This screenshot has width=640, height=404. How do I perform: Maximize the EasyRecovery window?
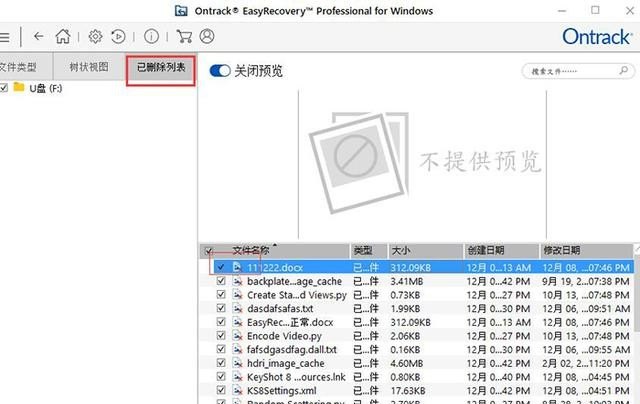[x=595, y=10]
